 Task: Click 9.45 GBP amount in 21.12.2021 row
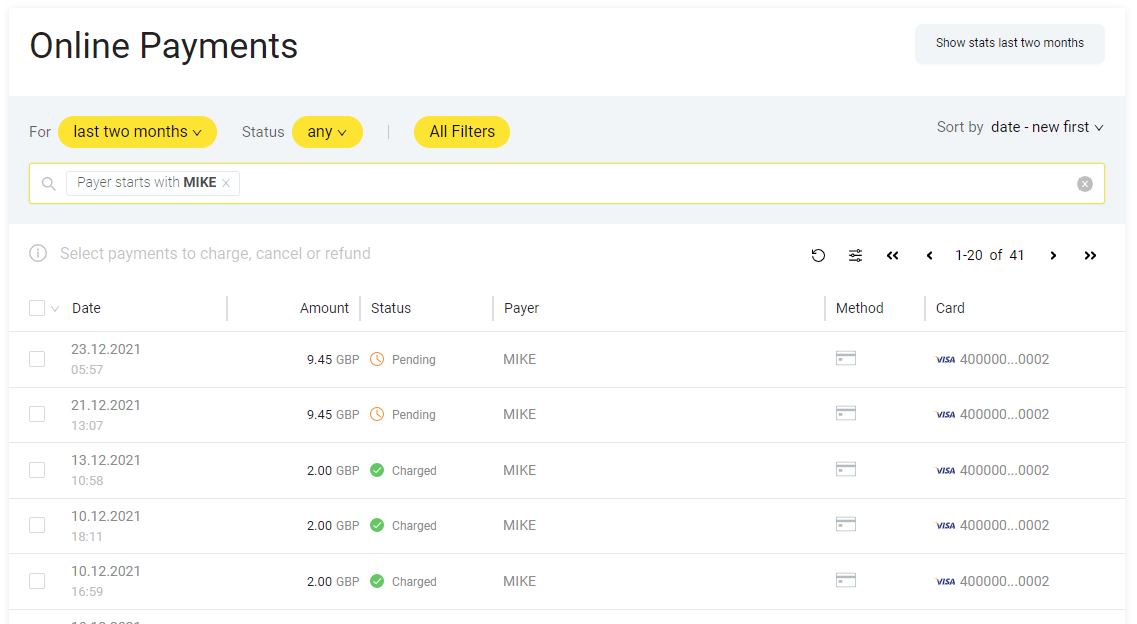[x=333, y=415]
